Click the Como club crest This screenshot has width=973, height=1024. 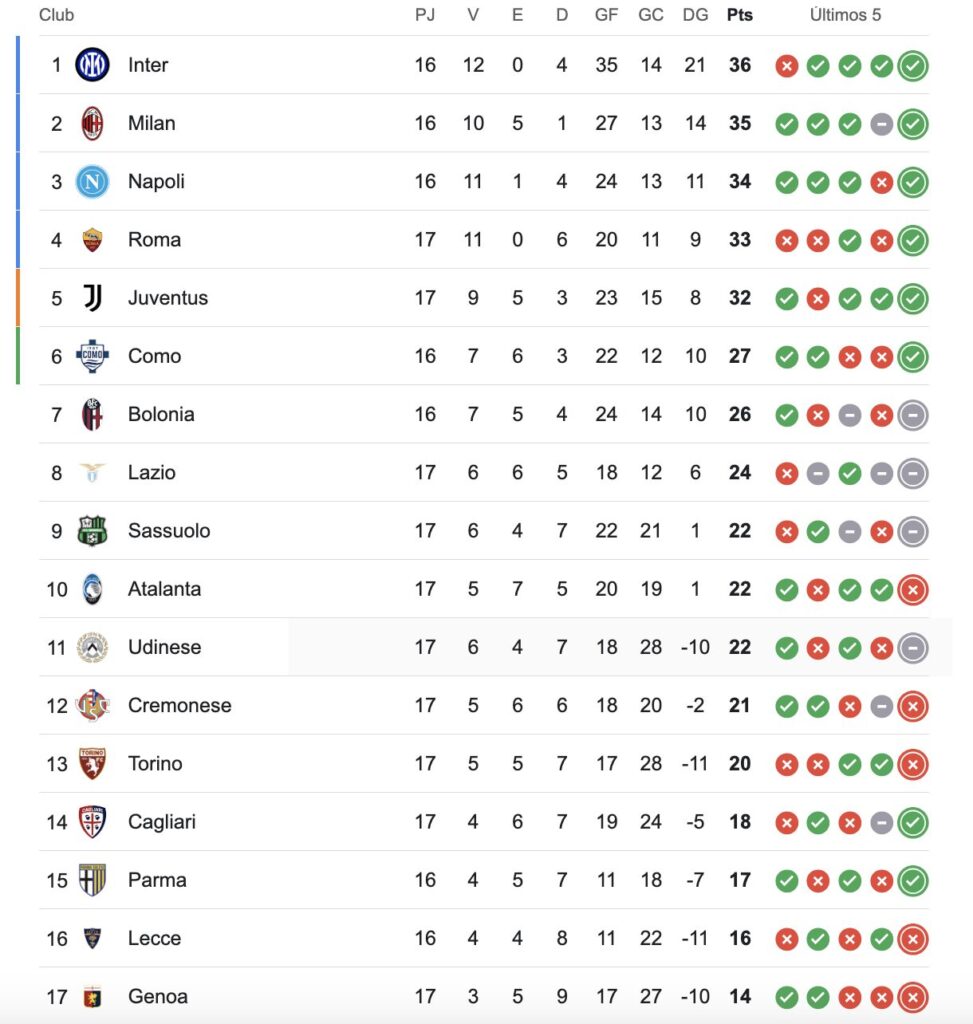click(x=92, y=356)
